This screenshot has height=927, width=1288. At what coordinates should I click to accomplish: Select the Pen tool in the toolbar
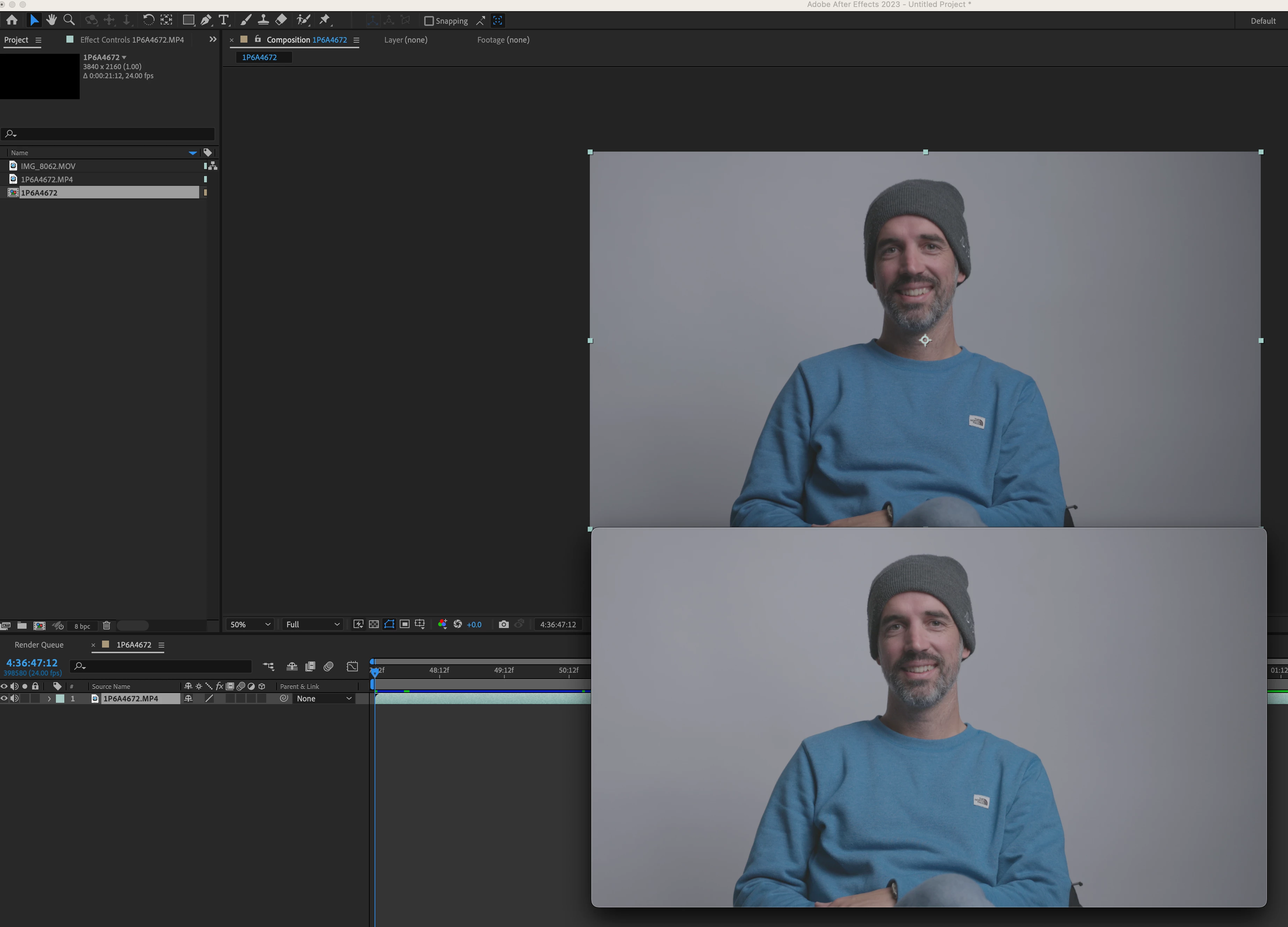click(x=205, y=21)
